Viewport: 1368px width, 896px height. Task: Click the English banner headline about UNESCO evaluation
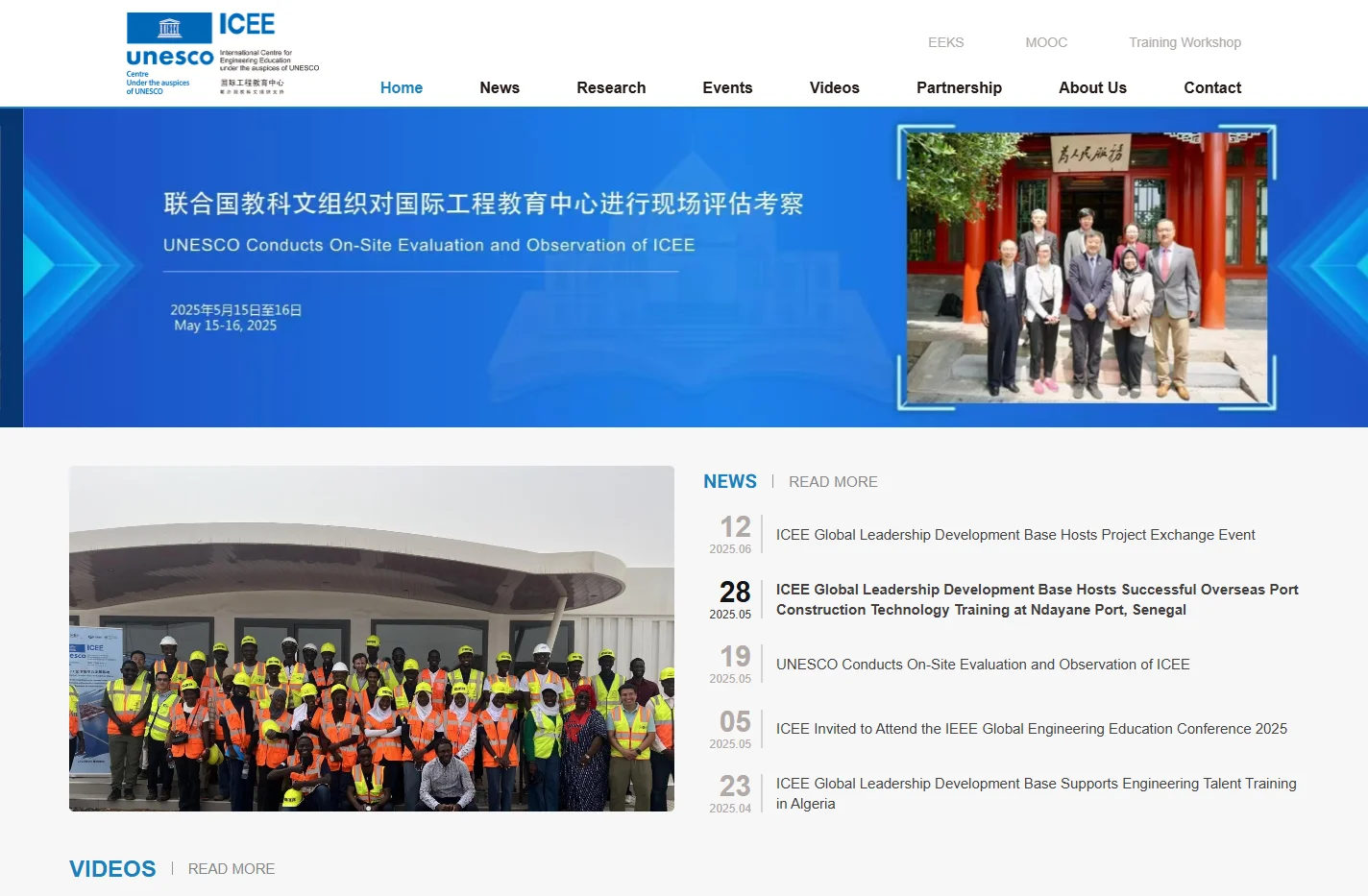click(428, 245)
